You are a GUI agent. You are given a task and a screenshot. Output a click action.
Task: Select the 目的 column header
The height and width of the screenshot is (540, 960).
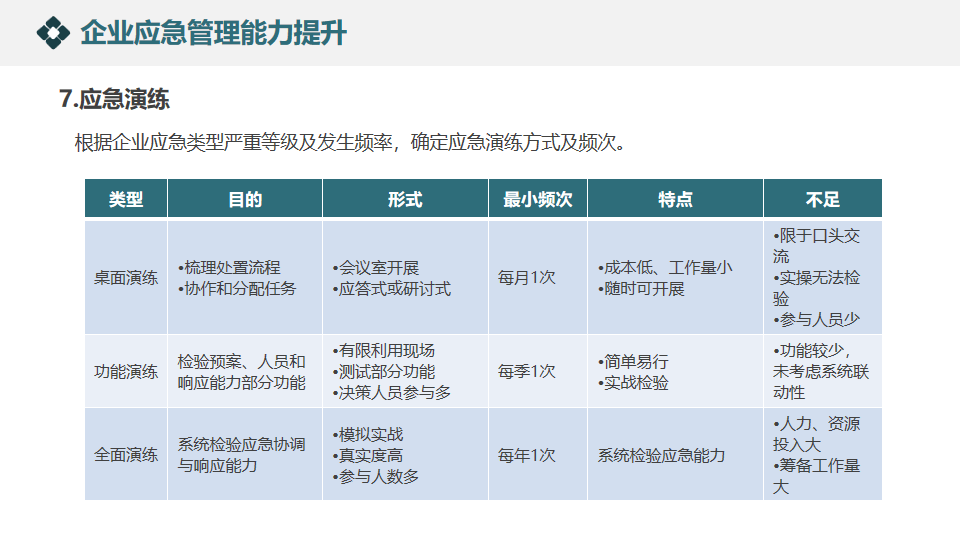(245, 198)
